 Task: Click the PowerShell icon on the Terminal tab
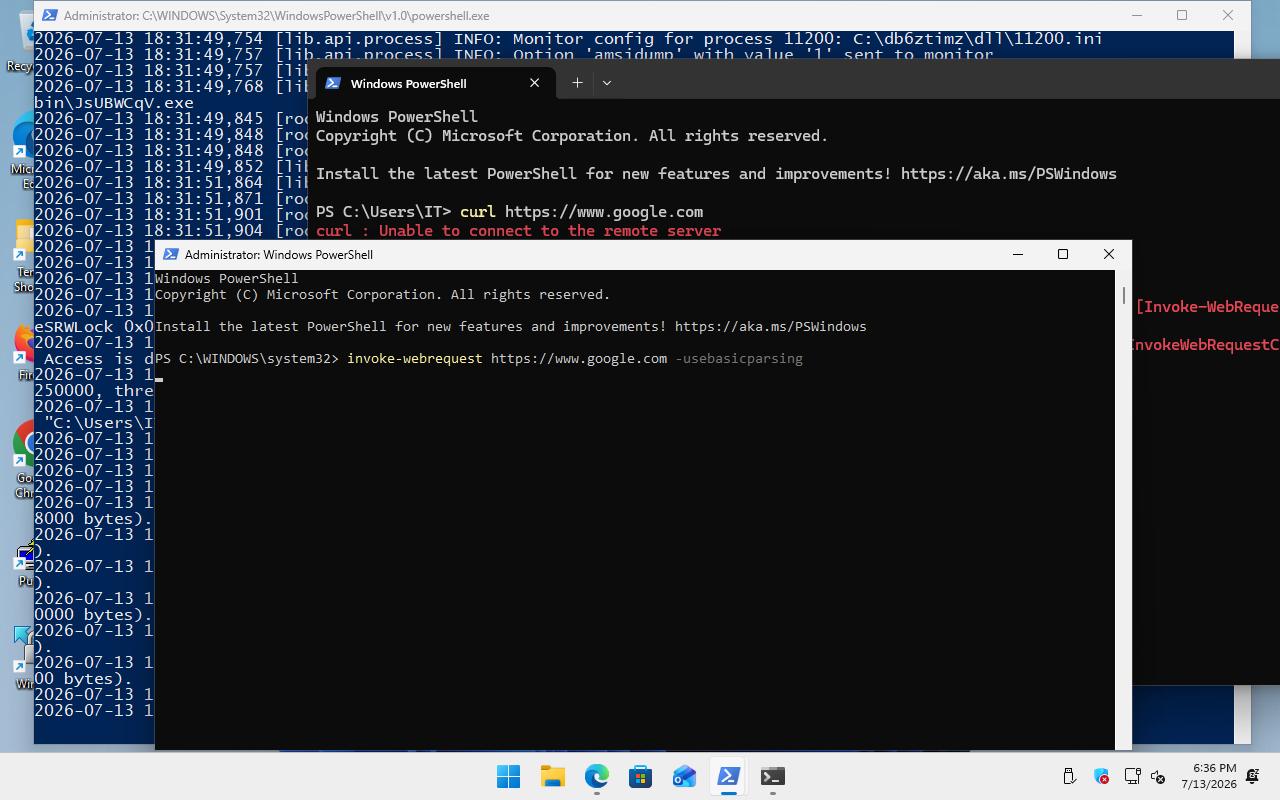tap(333, 83)
